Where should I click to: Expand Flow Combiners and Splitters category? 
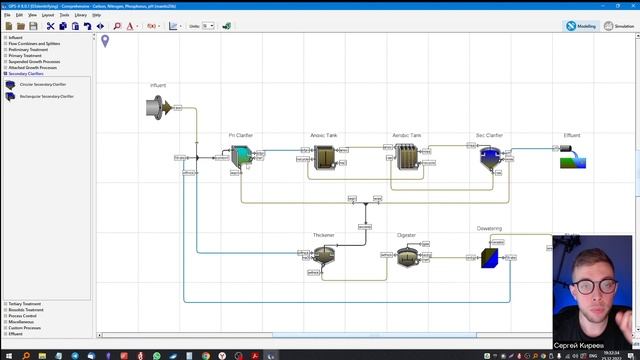click(x=6, y=44)
